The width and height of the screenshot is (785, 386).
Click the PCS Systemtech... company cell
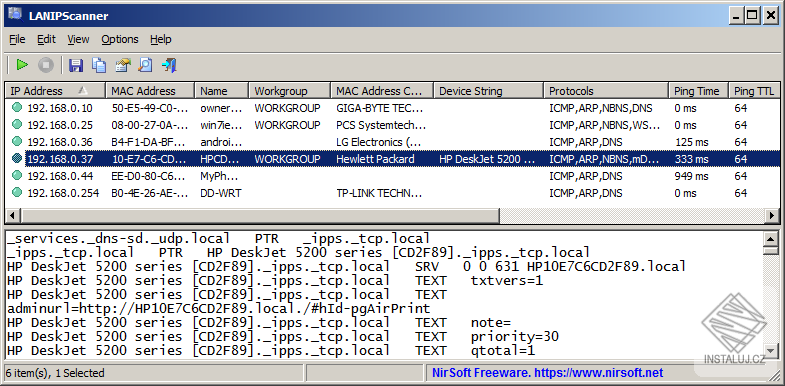coord(381,125)
